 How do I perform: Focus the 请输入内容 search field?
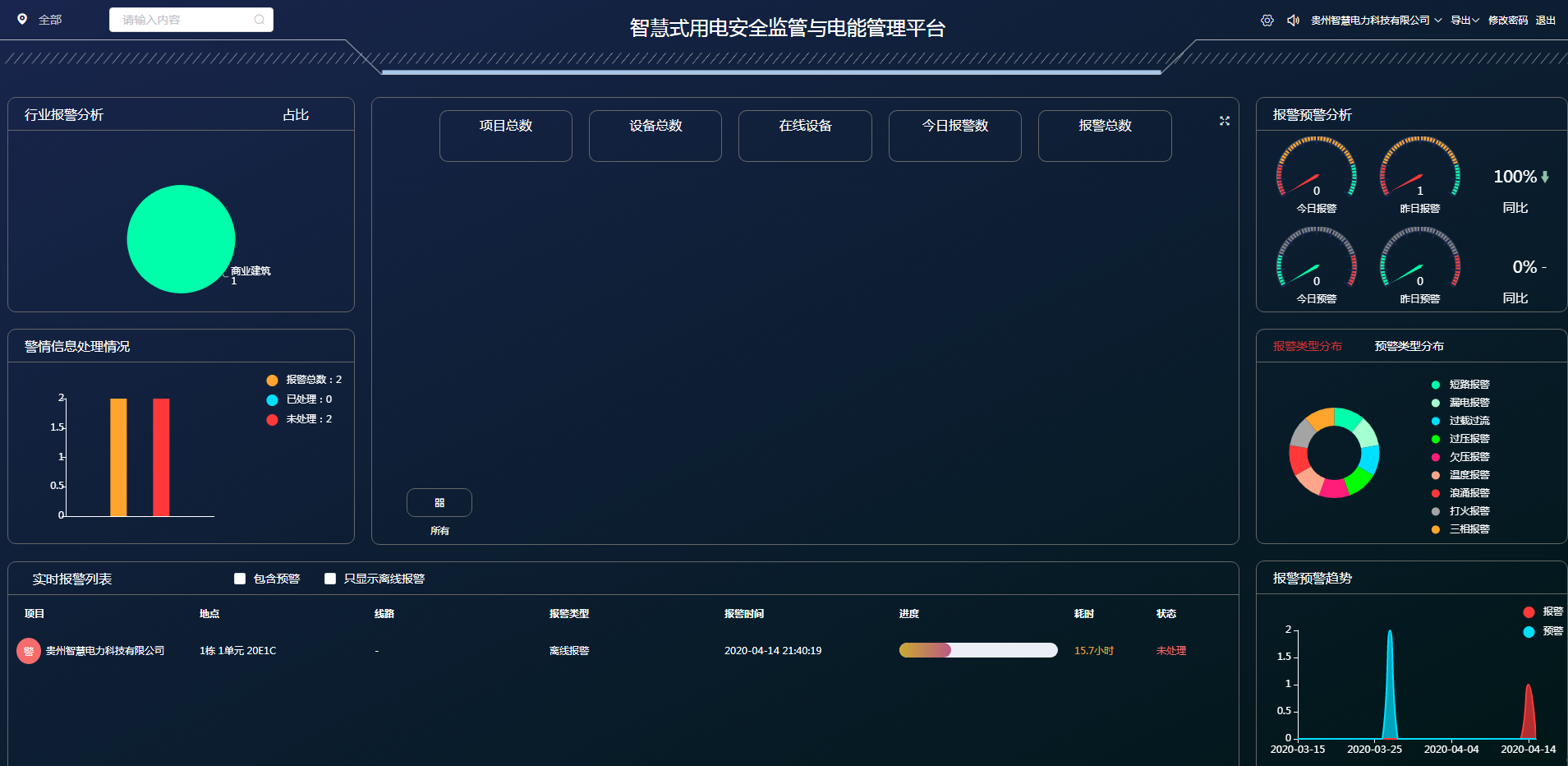(x=185, y=20)
